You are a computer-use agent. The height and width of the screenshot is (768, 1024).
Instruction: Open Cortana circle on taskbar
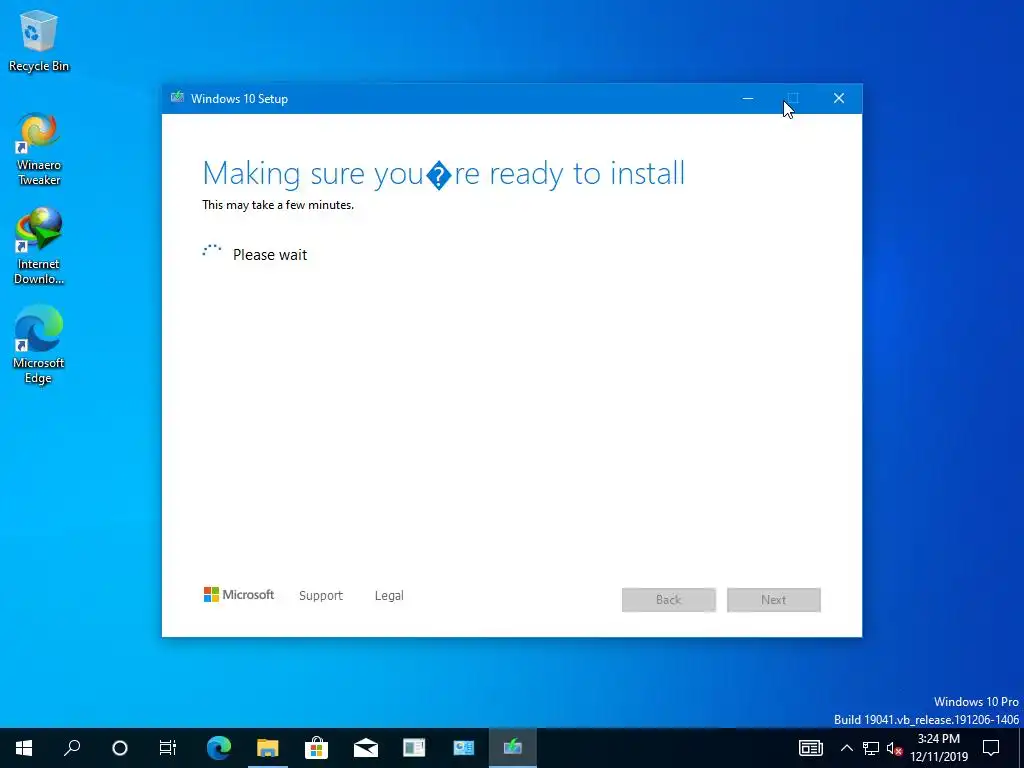pos(120,748)
